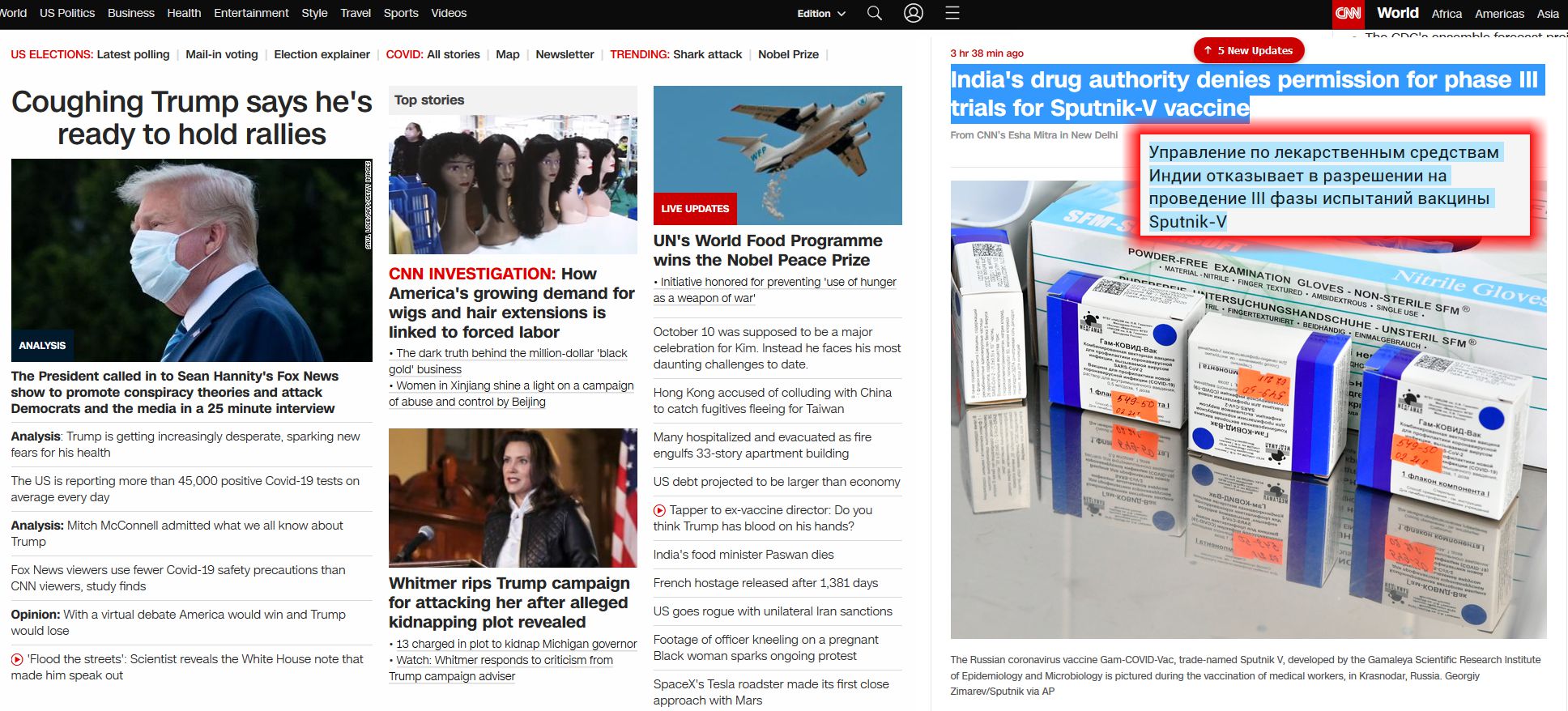Open 'Hong Kong accused of colluding' story
This screenshot has height=711, width=1568.
click(773, 401)
